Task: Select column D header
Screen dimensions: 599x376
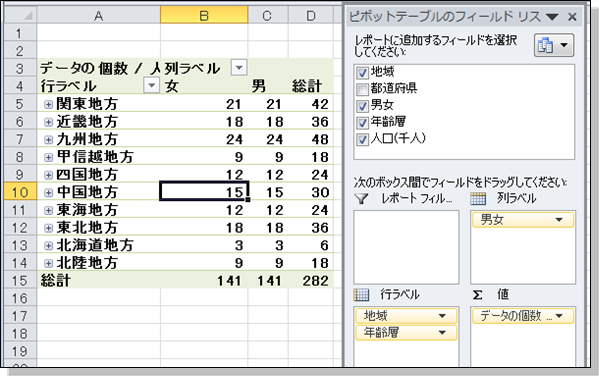Action: point(311,15)
